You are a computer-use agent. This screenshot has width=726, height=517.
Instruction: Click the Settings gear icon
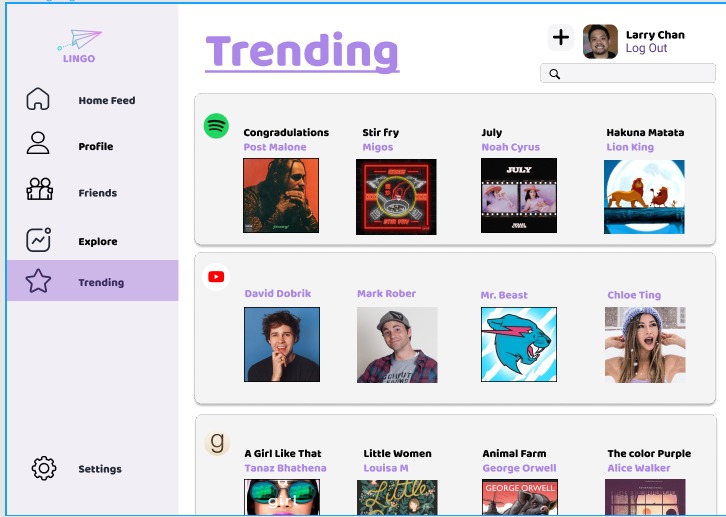44,468
